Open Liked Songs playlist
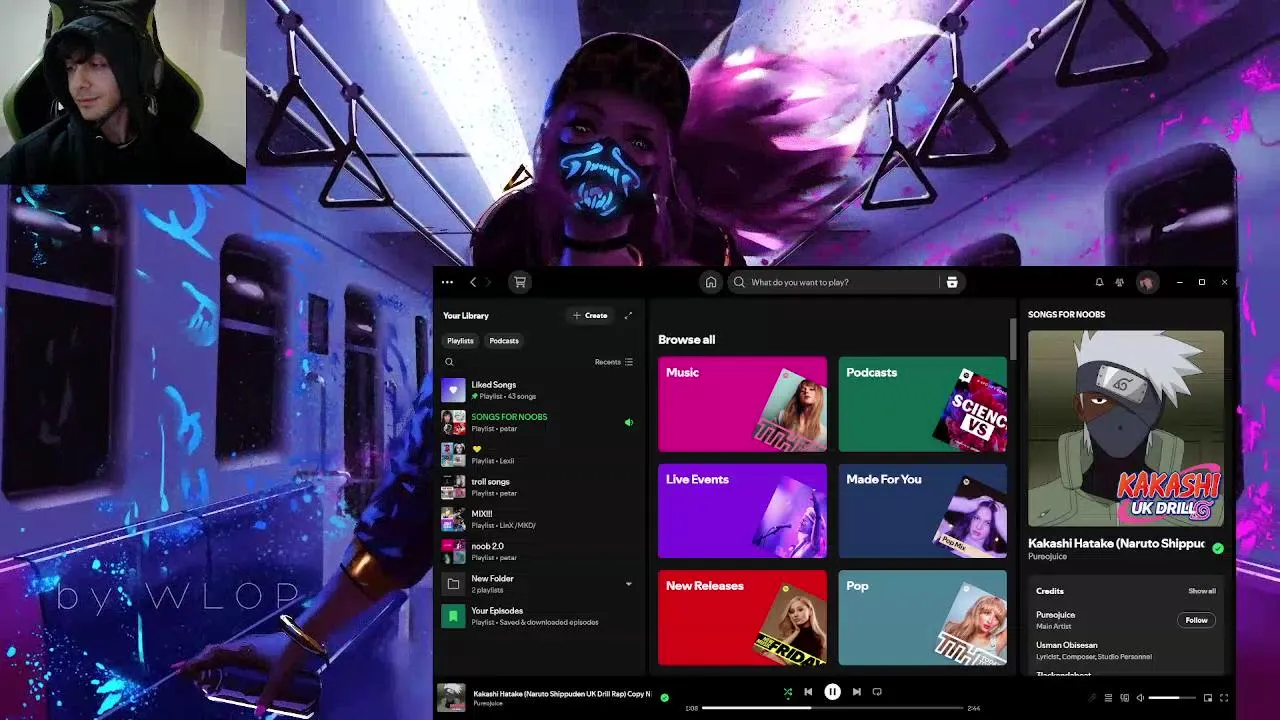This screenshot has height=720, width=1280. tap(538, 390)
